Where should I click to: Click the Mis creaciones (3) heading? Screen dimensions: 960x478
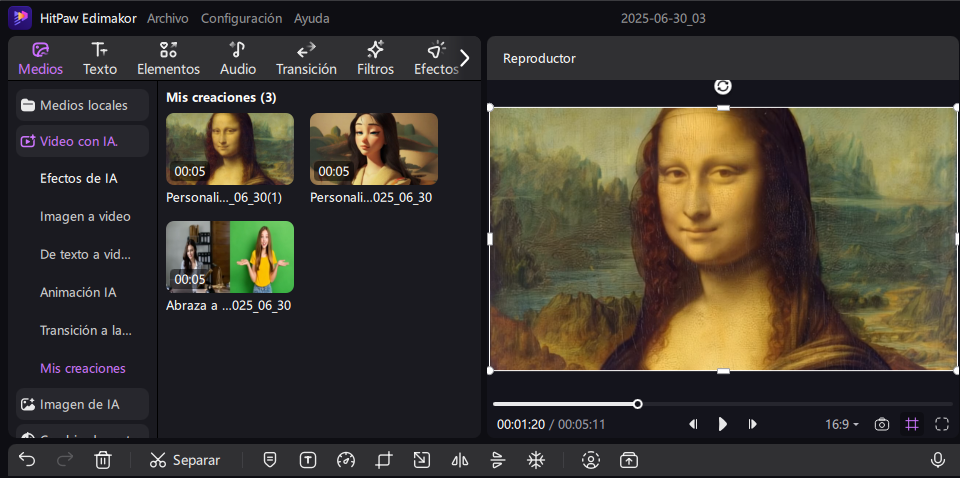click(221, 98)
